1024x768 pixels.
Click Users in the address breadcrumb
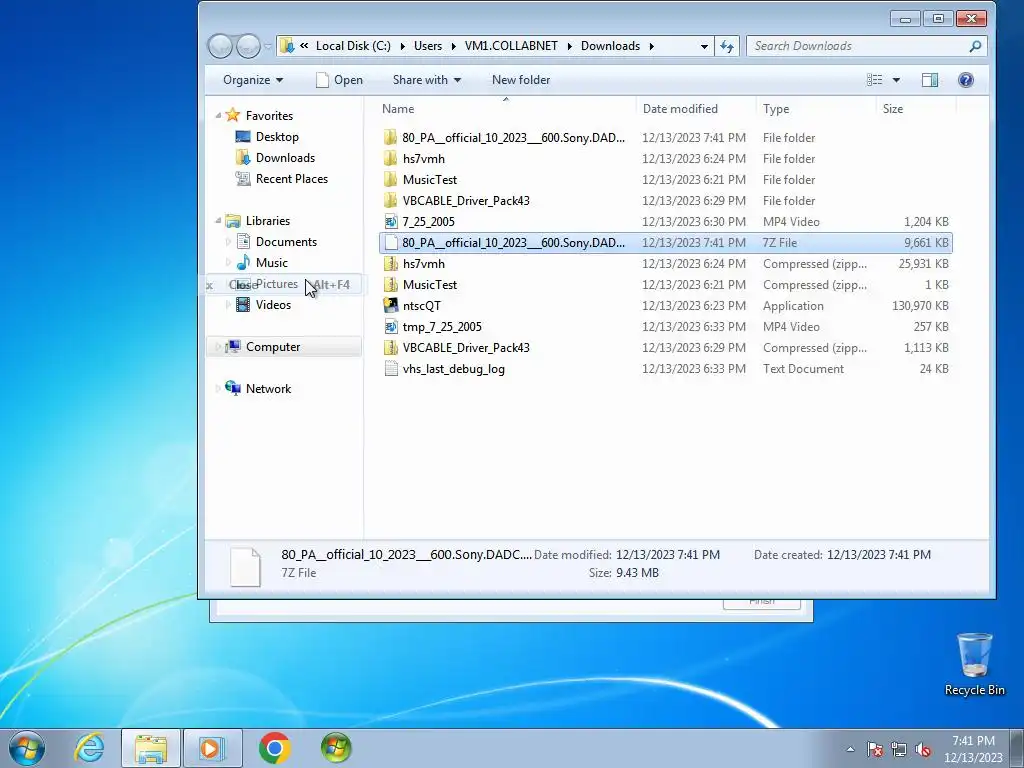click(428, 46)
